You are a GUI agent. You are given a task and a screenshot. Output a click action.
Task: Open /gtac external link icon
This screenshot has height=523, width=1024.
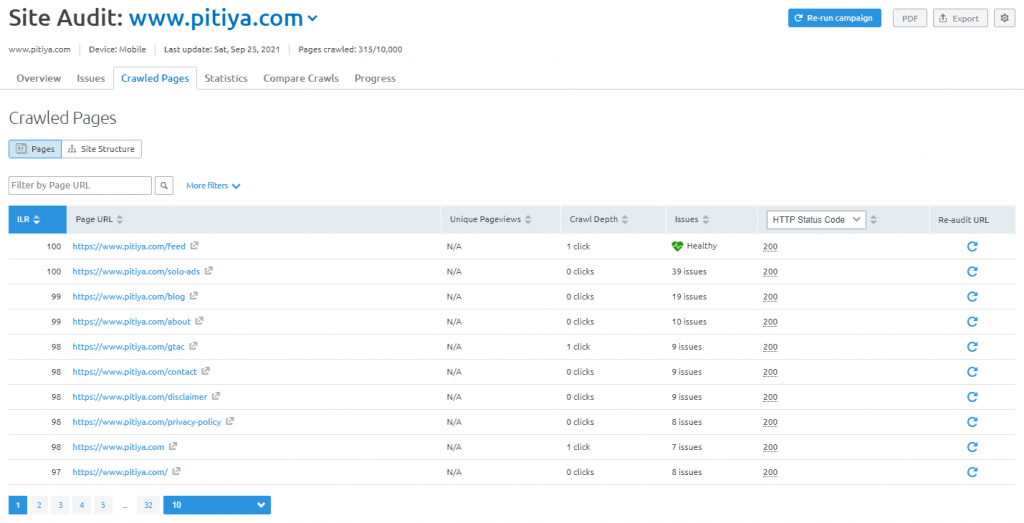[193, 346]
